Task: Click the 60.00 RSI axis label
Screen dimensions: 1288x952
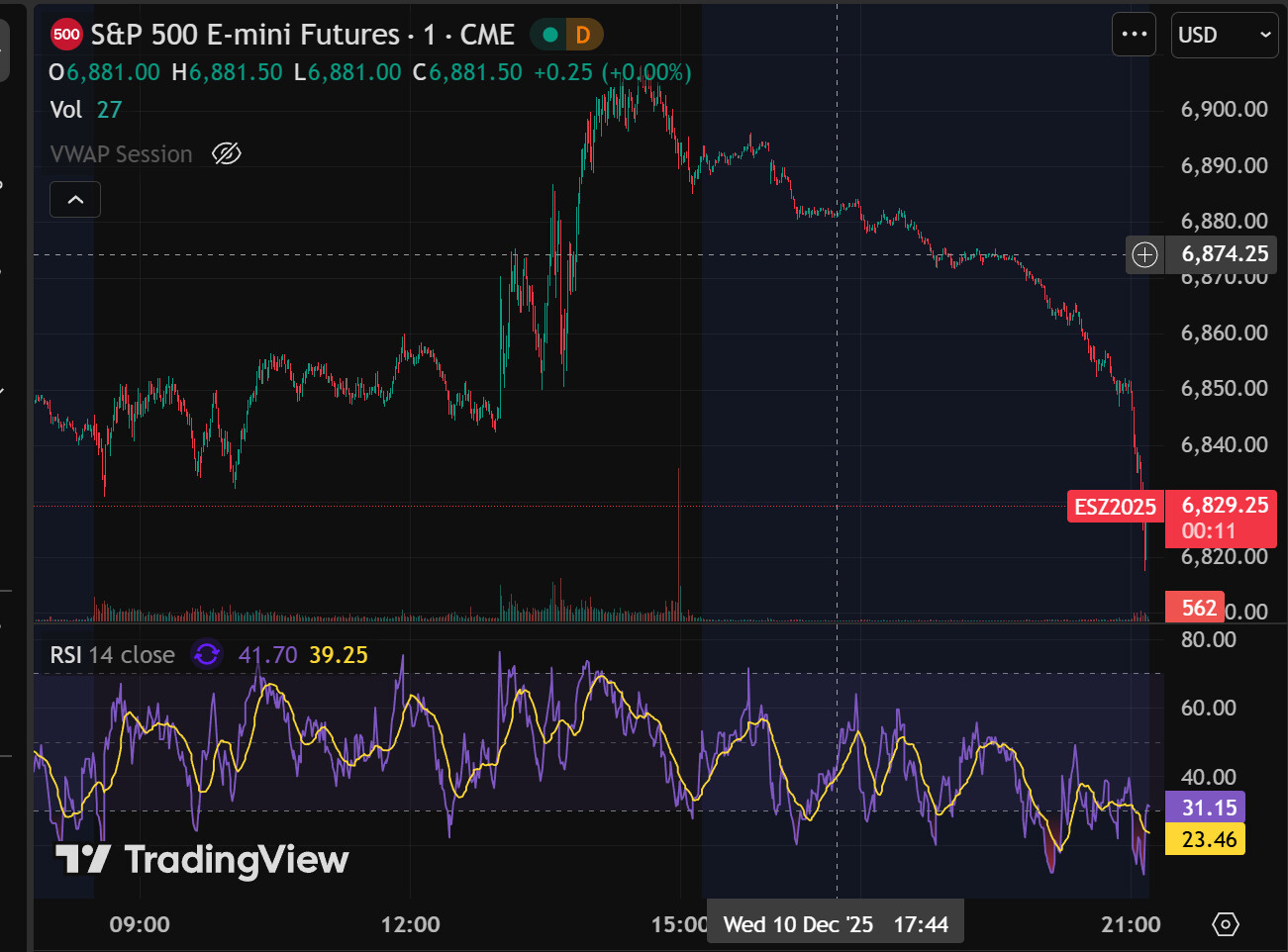Action: tap(1209, 708)
